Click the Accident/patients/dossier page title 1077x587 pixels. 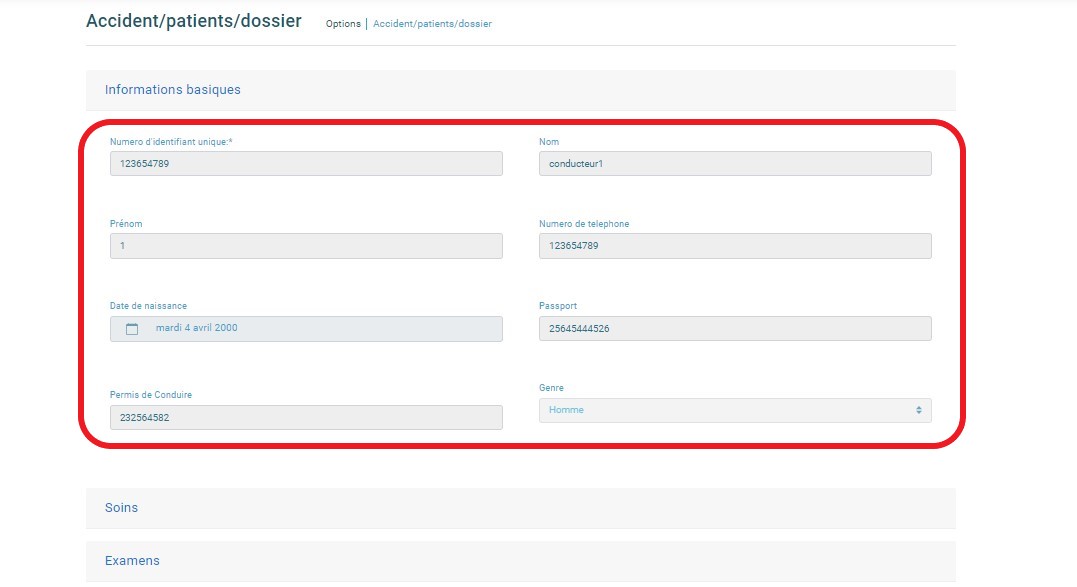point(194,21)
